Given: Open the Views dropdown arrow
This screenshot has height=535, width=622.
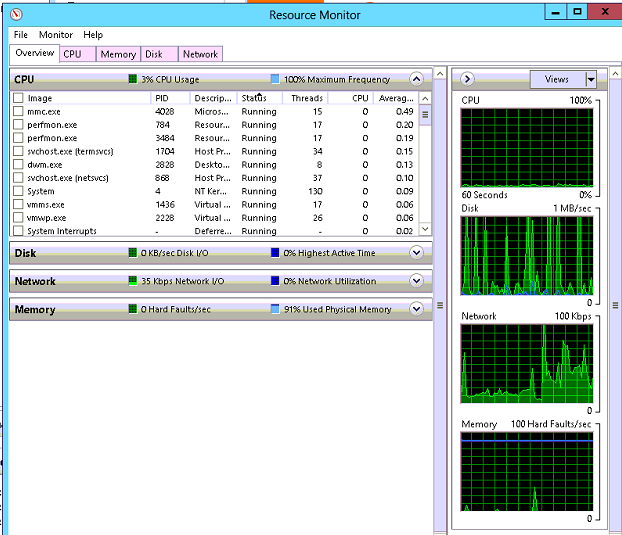Looking at the screenshot, I should 591,79.
